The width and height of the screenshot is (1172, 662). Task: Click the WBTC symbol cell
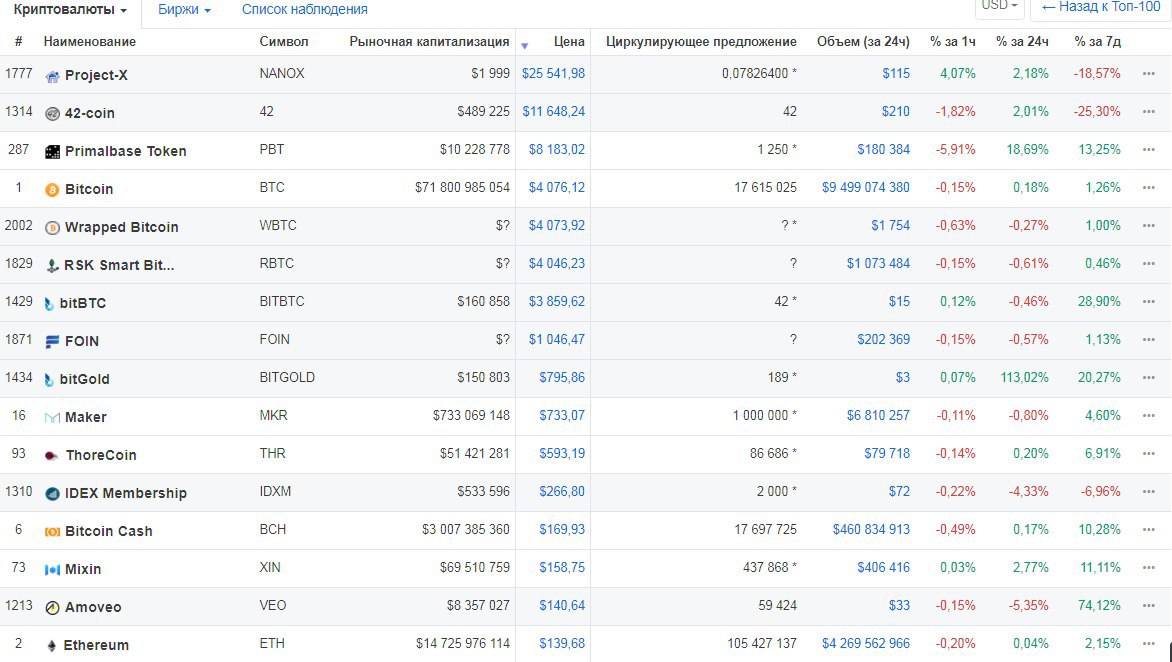pos(278,226)
